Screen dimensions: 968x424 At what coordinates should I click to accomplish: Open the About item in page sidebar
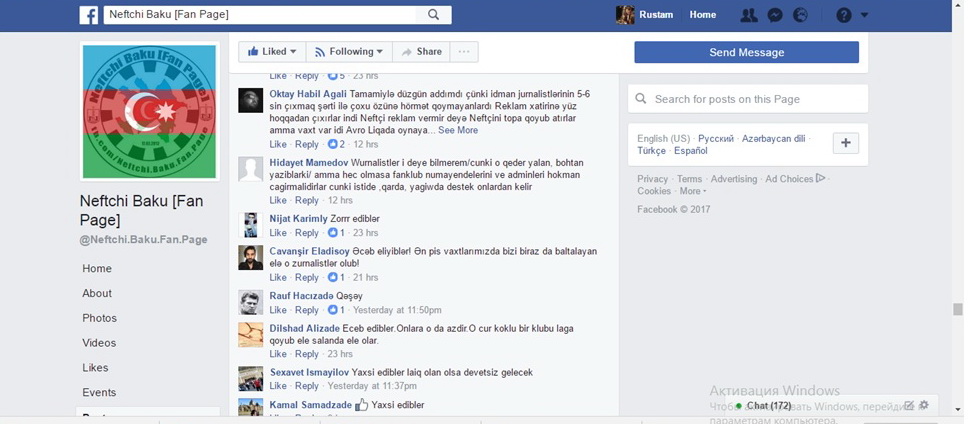point(97,293)
